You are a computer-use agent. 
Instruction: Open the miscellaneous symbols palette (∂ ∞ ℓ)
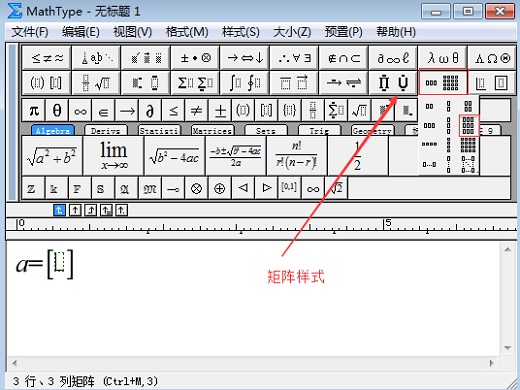393,58
